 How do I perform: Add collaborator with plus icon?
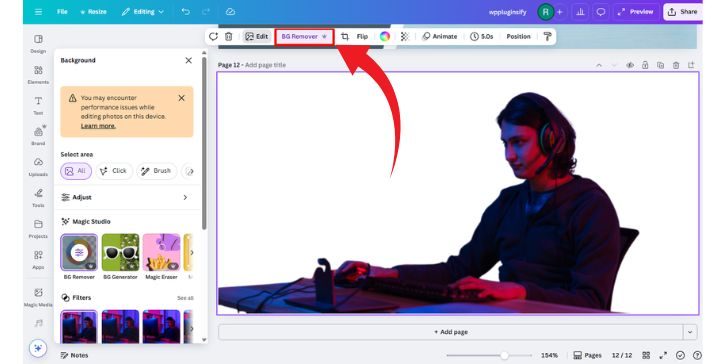coord(559,12)
